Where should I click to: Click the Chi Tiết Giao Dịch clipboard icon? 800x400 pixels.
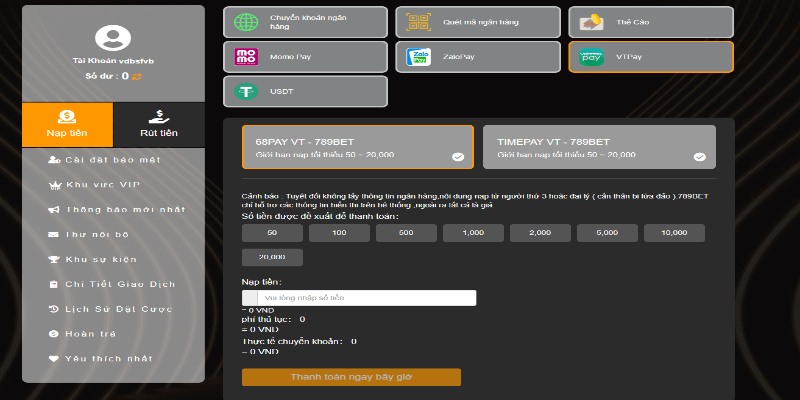tap(54, 285)
